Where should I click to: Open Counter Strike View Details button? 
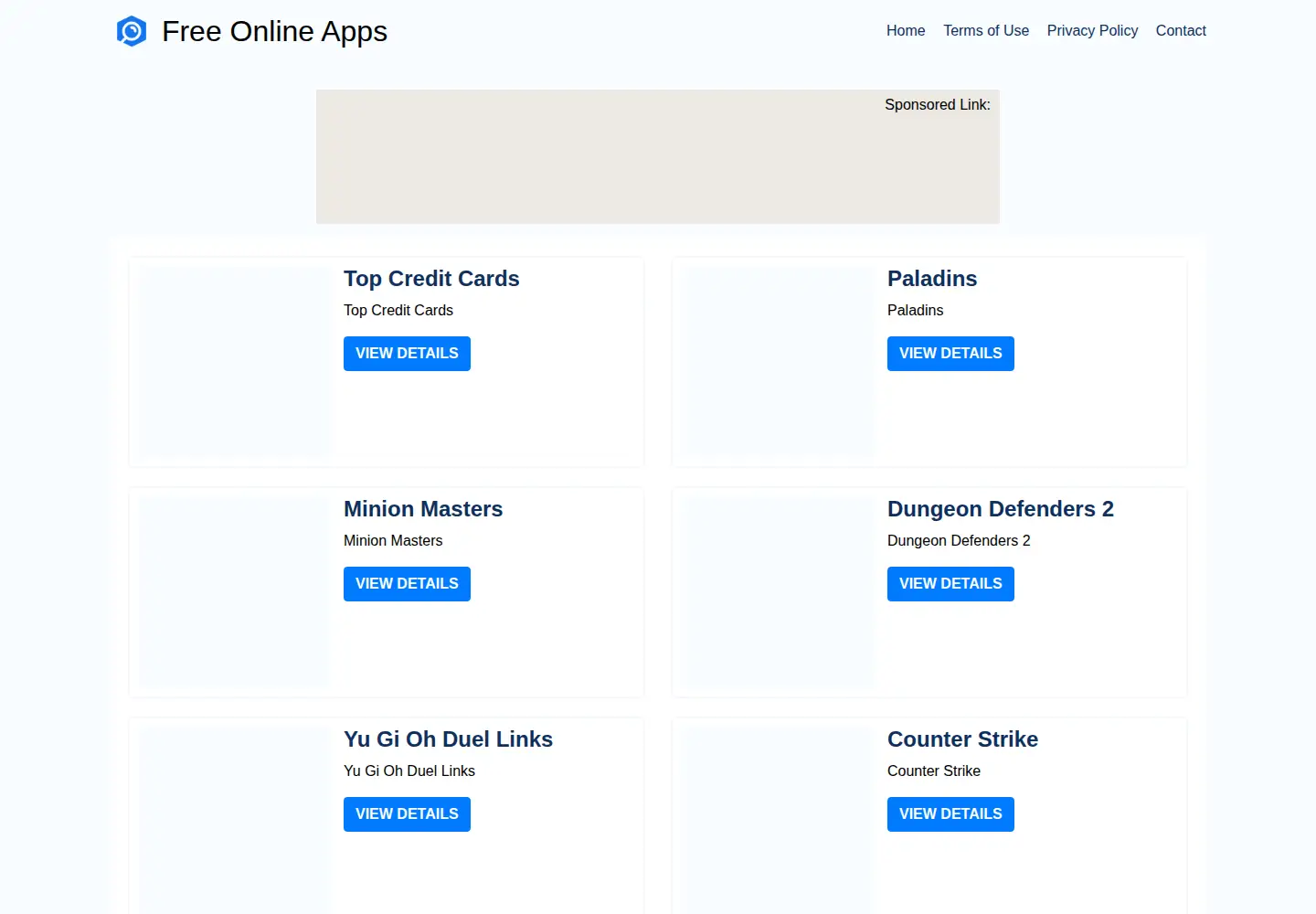(950, 814)
